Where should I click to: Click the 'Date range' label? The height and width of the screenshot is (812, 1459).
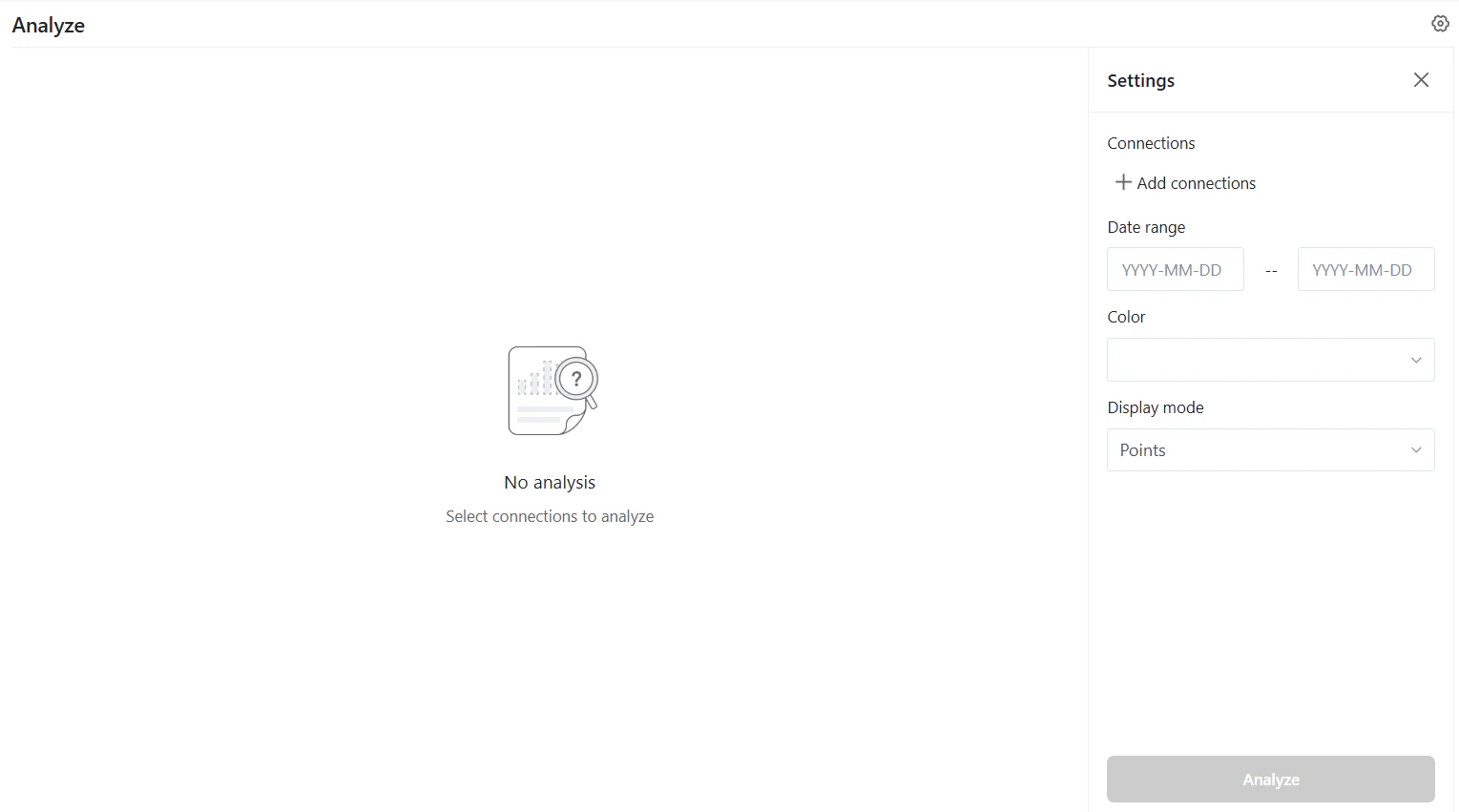pyautogui.click(x=1146, y=227)
